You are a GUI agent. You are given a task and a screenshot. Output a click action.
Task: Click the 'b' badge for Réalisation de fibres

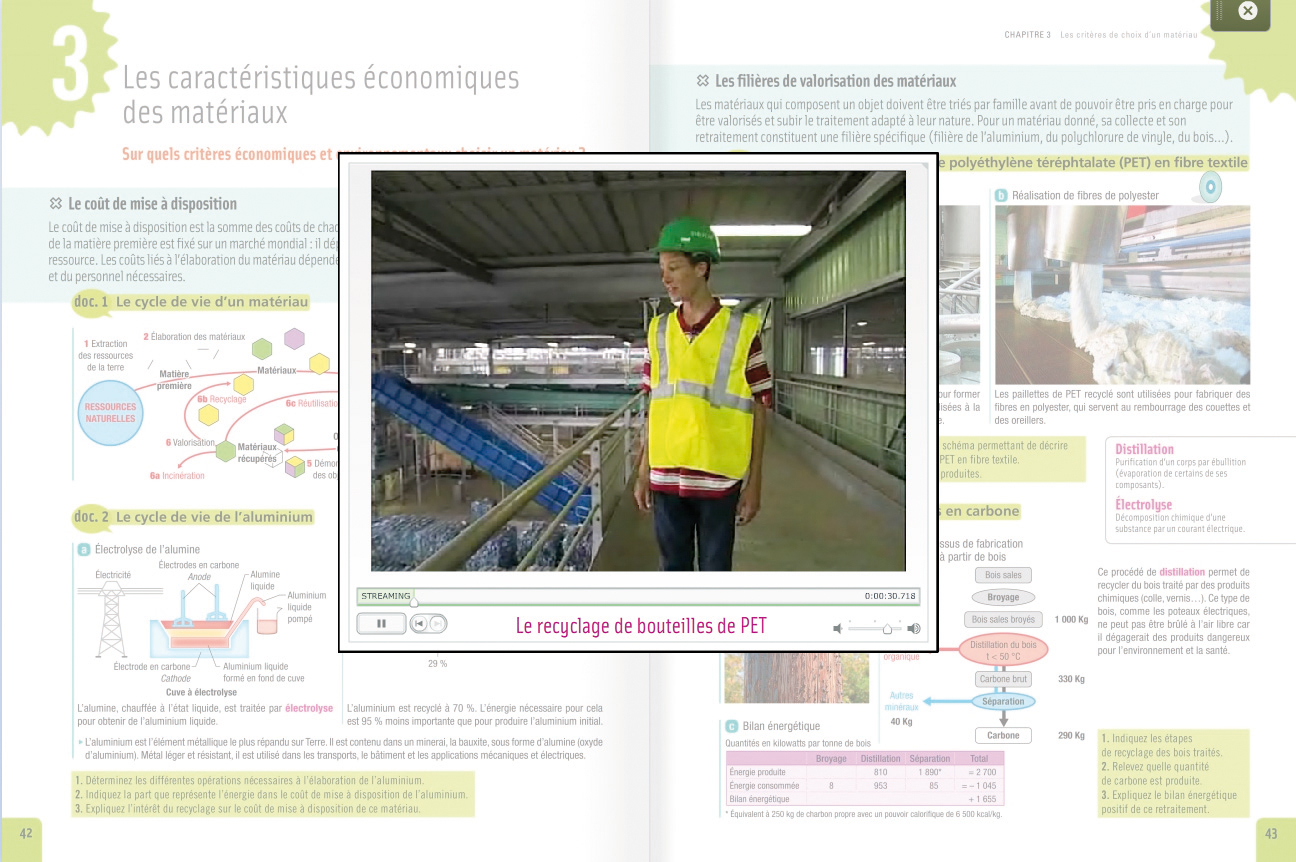pyautogui.click(x=1001, y=195)
